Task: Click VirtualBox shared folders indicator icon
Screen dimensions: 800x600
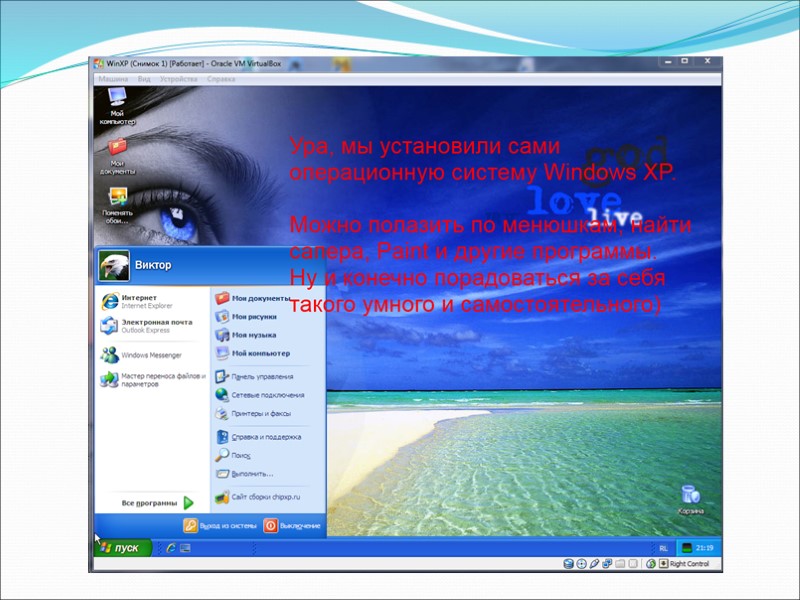Action: [619, 564]
